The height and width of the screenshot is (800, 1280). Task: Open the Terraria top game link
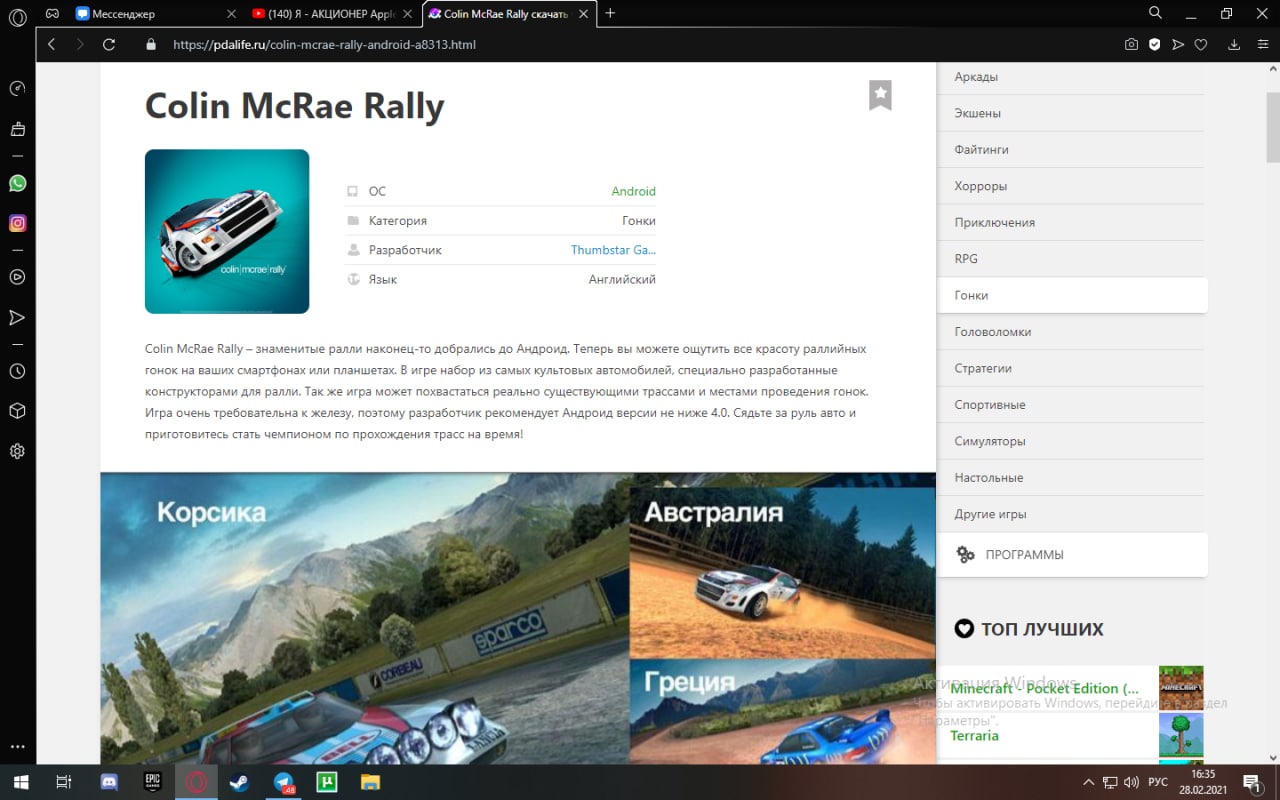(x=974, y=735)
